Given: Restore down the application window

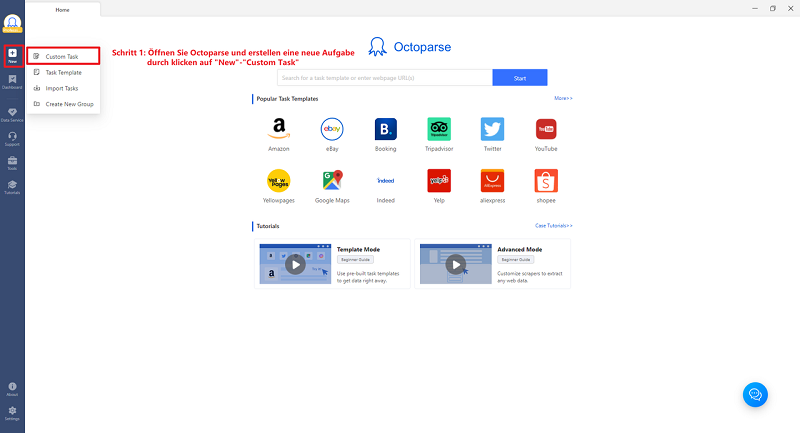Looking at the screenshot, I should point(772,9).
